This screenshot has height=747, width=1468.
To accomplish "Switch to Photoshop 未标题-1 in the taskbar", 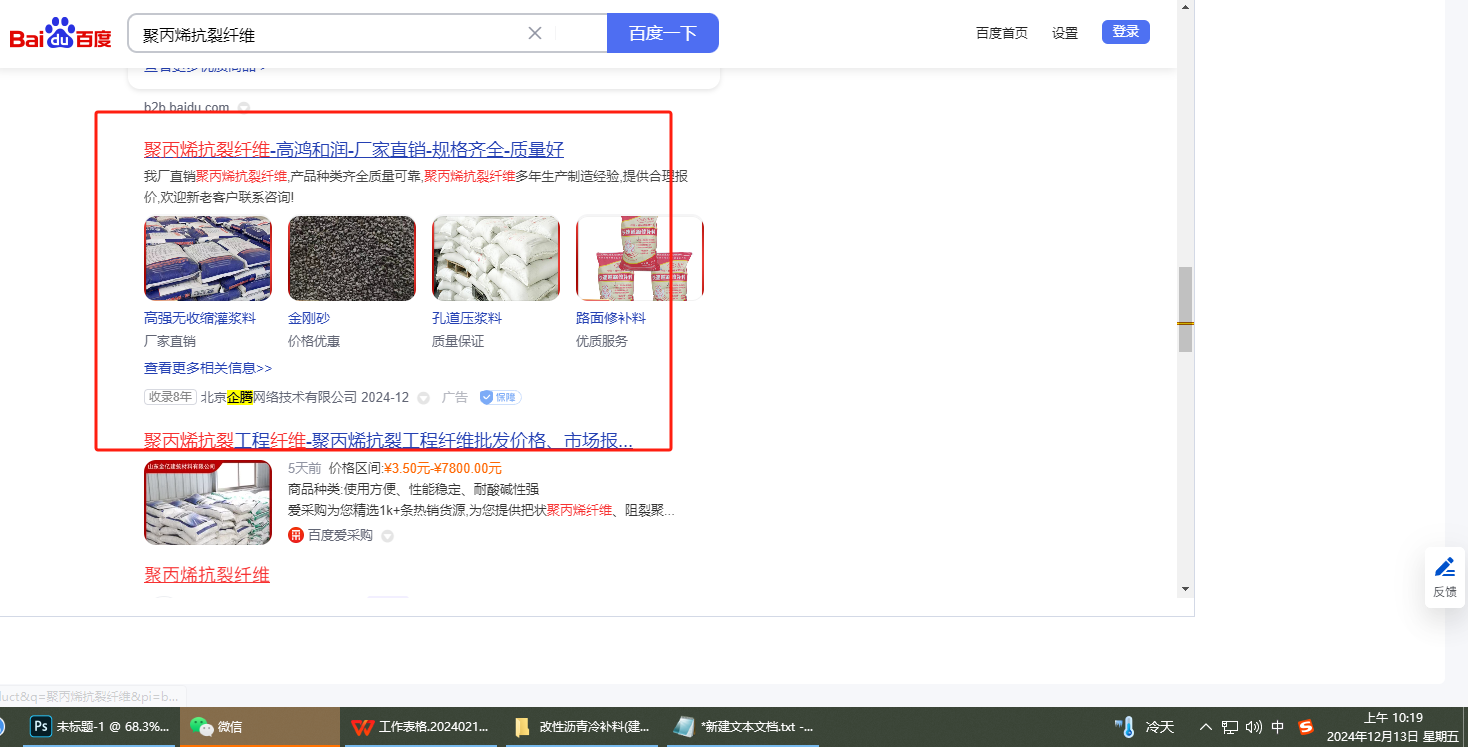I will point(100,727).
